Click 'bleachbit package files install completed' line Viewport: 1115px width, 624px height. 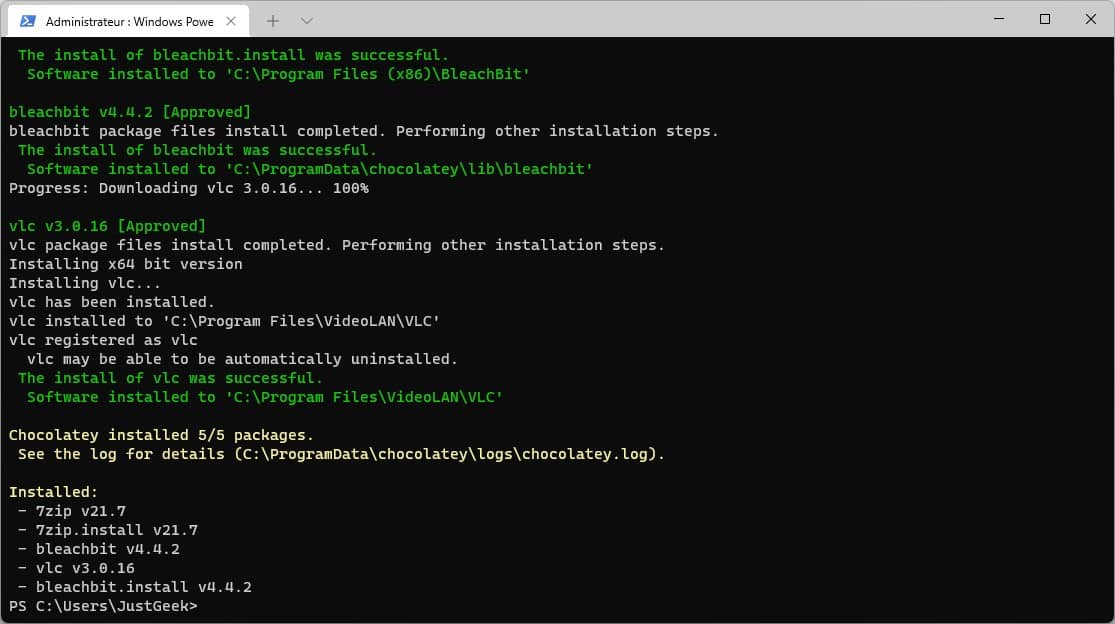pos(363,131)
